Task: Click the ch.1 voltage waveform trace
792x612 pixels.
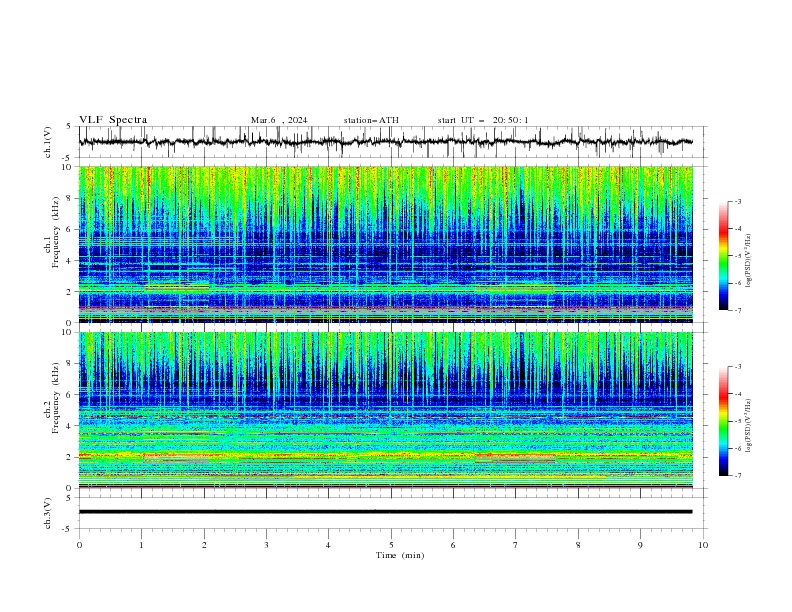Action: [385, 142]
